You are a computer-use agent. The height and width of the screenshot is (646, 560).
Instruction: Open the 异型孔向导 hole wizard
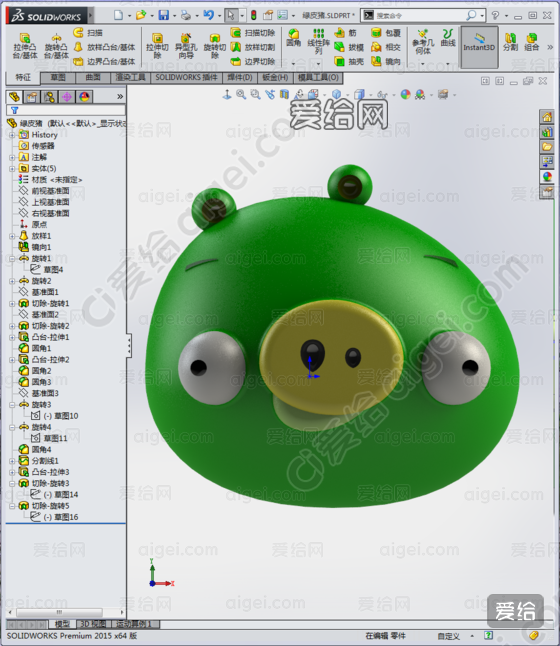tap(186, 47)
